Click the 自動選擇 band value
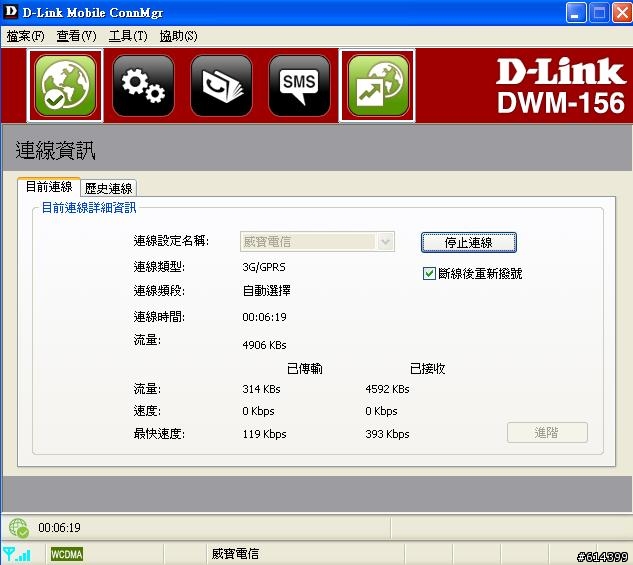The height and width of the screenshot is (565, 633). click(266, 291)
